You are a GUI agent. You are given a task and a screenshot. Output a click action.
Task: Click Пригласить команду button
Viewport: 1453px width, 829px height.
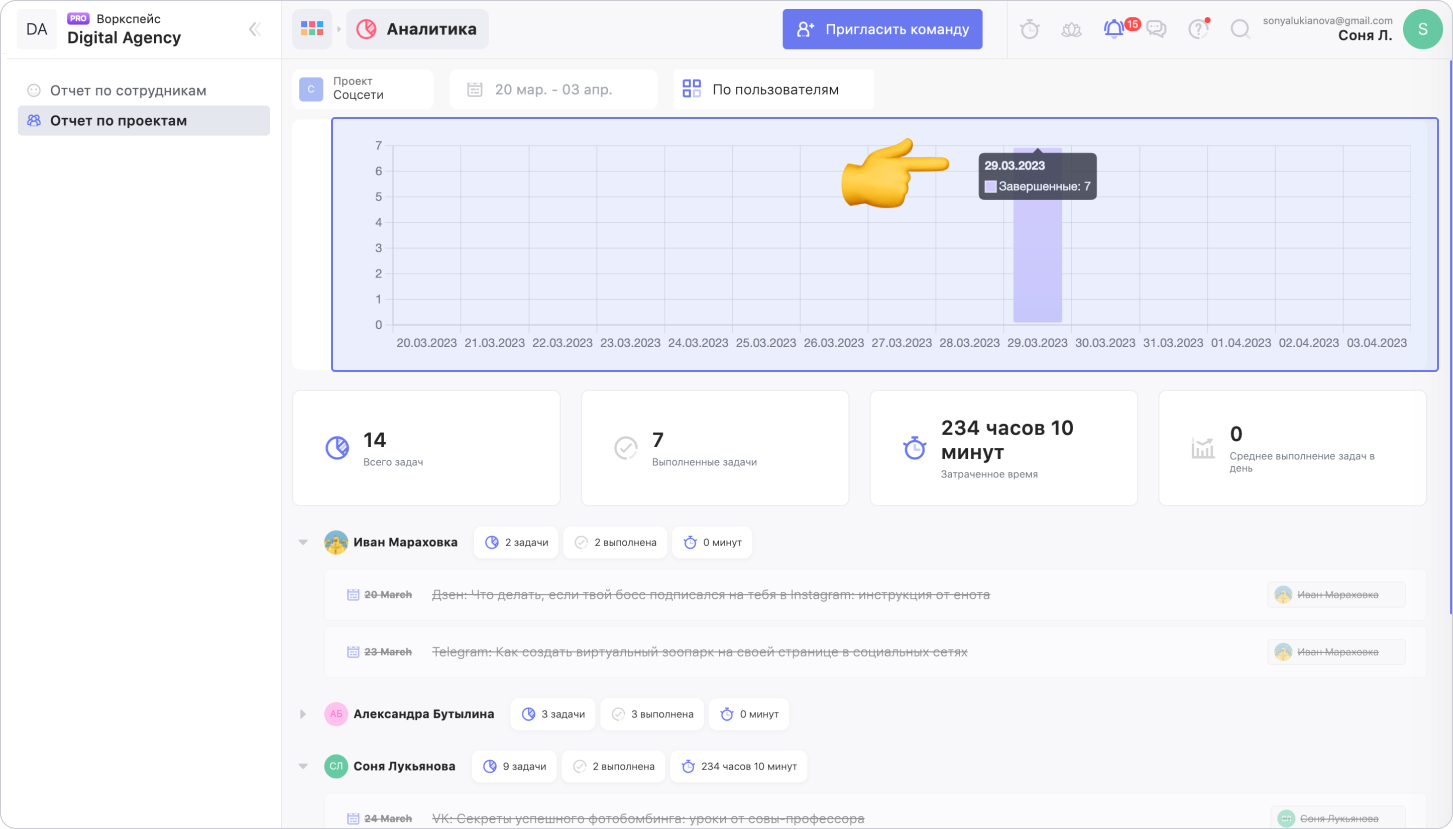(882, 29)
